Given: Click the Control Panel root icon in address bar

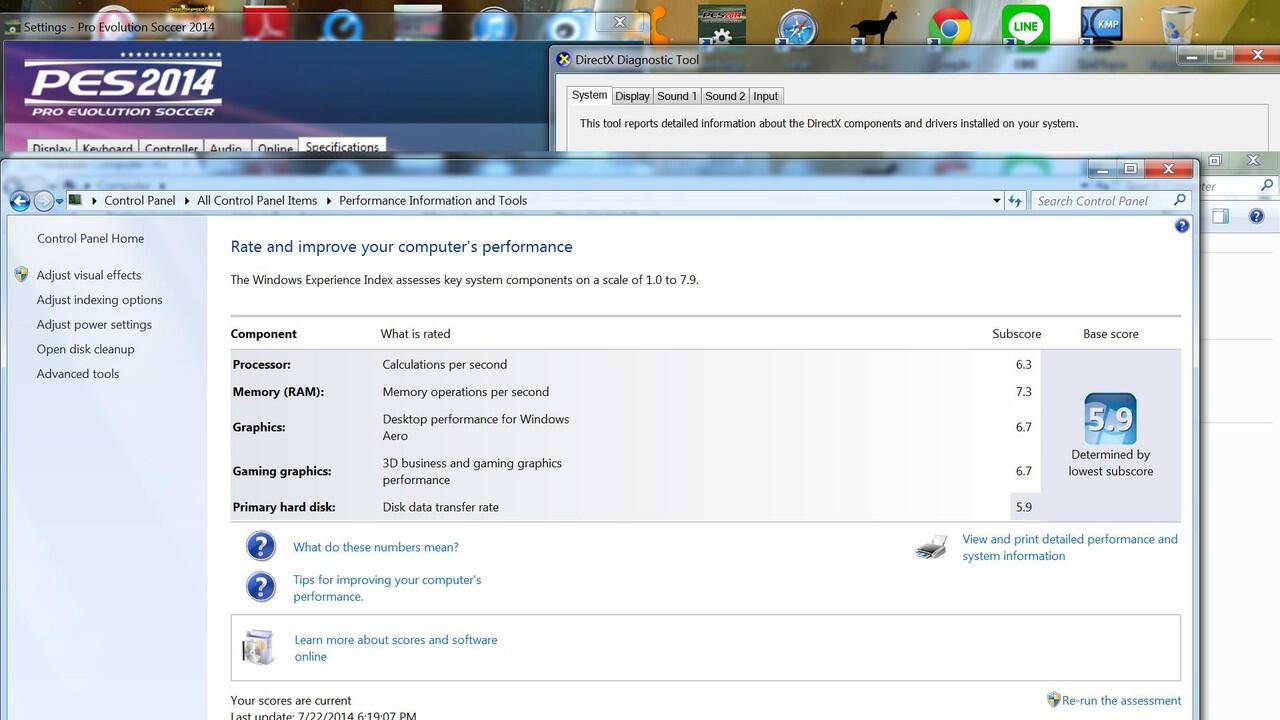Looking at the screenshot, I should [x=76, y=200].
